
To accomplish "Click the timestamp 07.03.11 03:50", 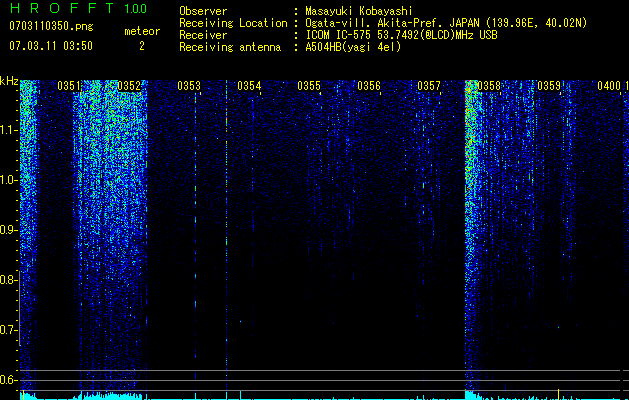I will 51,46.
